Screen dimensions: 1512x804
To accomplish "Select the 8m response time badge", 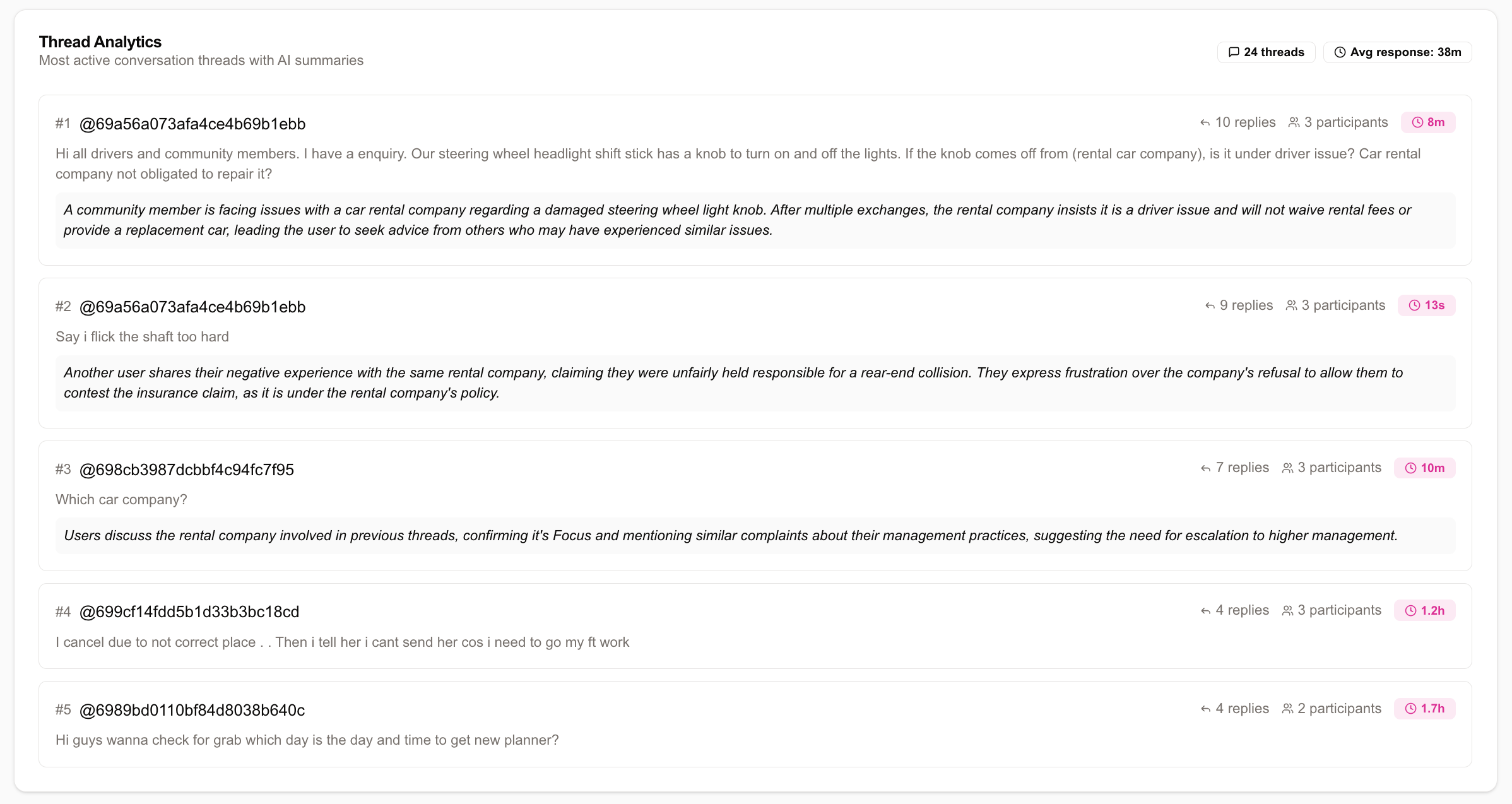I will tap(1428, 122).
